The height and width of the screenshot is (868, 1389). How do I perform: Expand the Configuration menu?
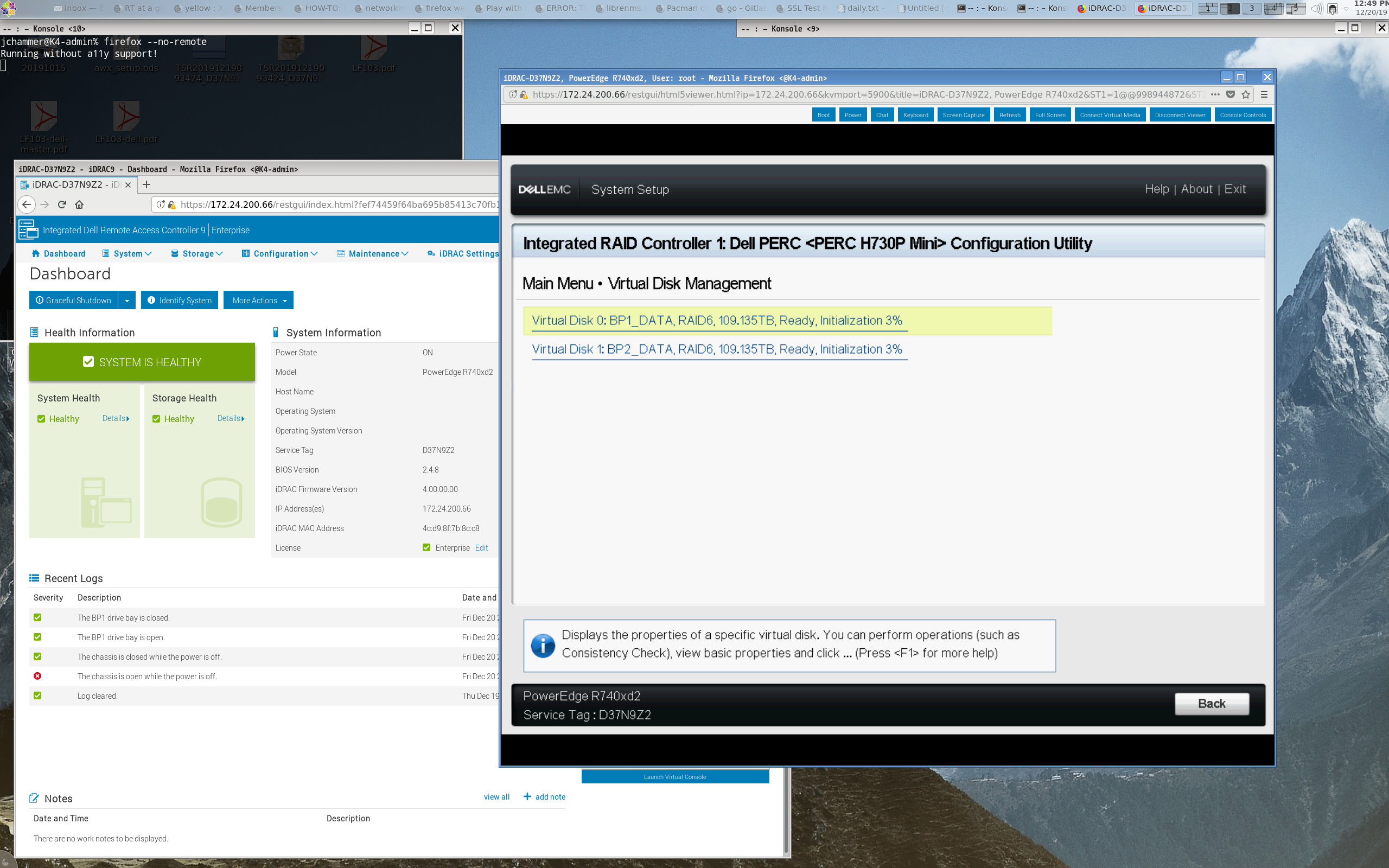(x=279, y=253)
